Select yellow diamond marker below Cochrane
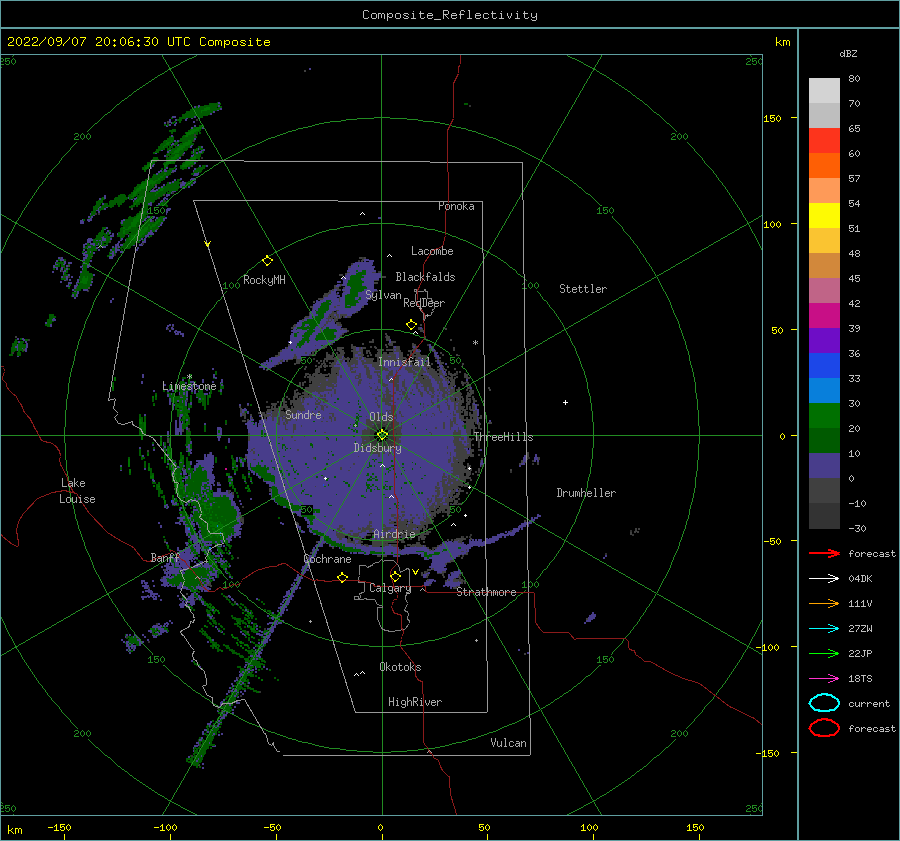This screenshot has height=841, width=900. coord(343,578)
